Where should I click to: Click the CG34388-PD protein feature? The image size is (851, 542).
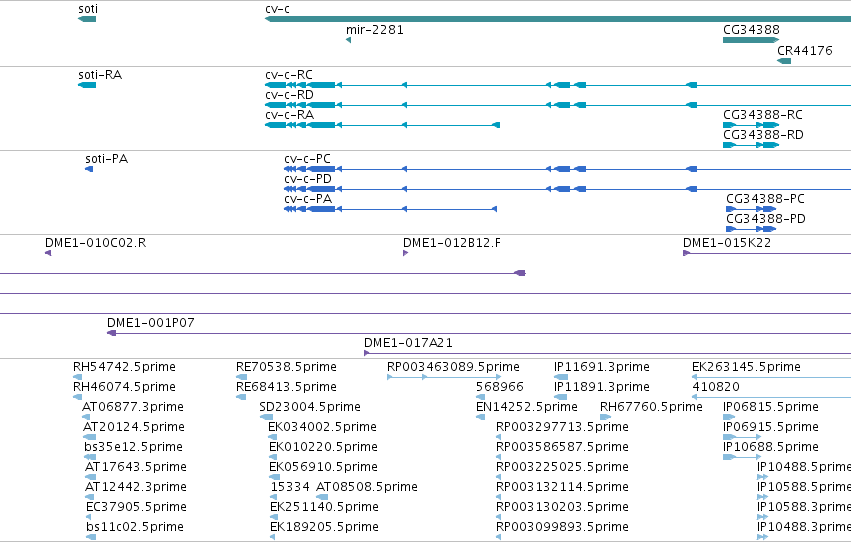751,229
